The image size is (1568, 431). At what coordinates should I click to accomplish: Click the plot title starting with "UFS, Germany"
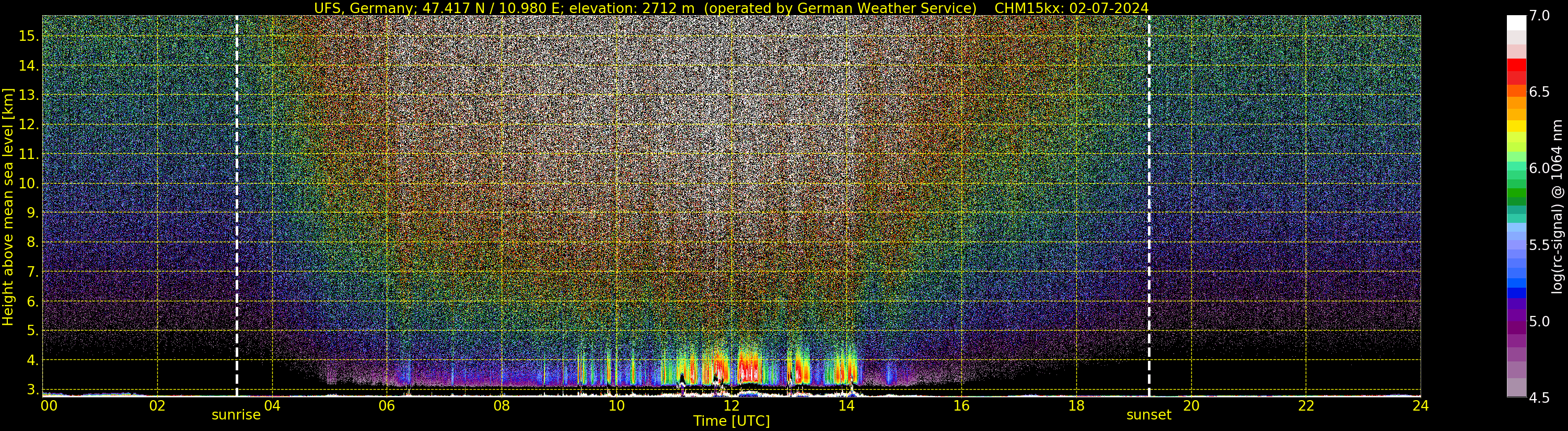731,8
